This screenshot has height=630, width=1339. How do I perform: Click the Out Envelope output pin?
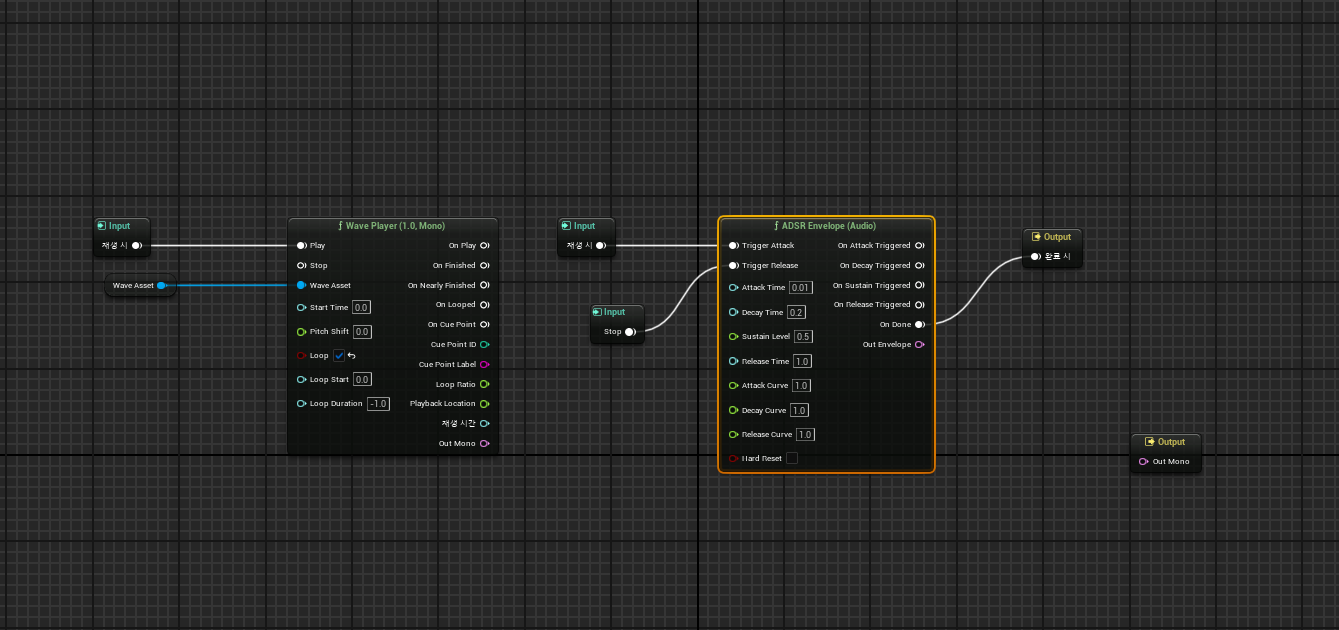pos(919,344)
